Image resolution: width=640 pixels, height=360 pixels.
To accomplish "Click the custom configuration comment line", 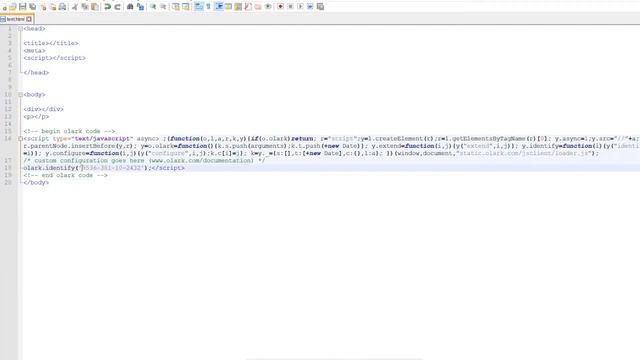I will pyautogui.click(x=144, y=161).
